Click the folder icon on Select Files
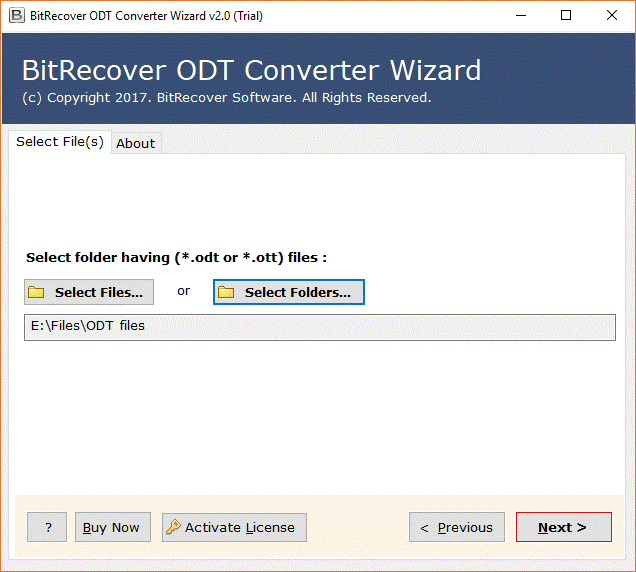The image size is (636, 572). 37,292
